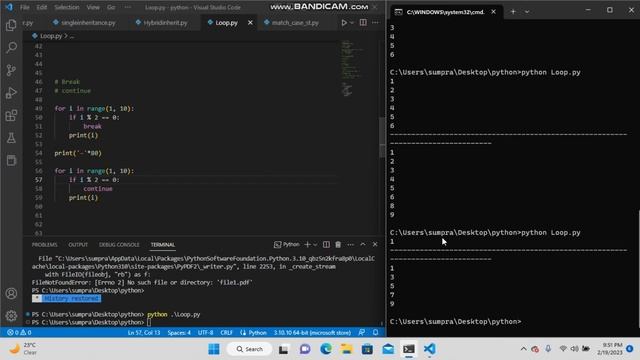The height and width of the screenshot is (360, 640).
Task: Select Python terminal shell label
Action: click(x=287, y=244)
